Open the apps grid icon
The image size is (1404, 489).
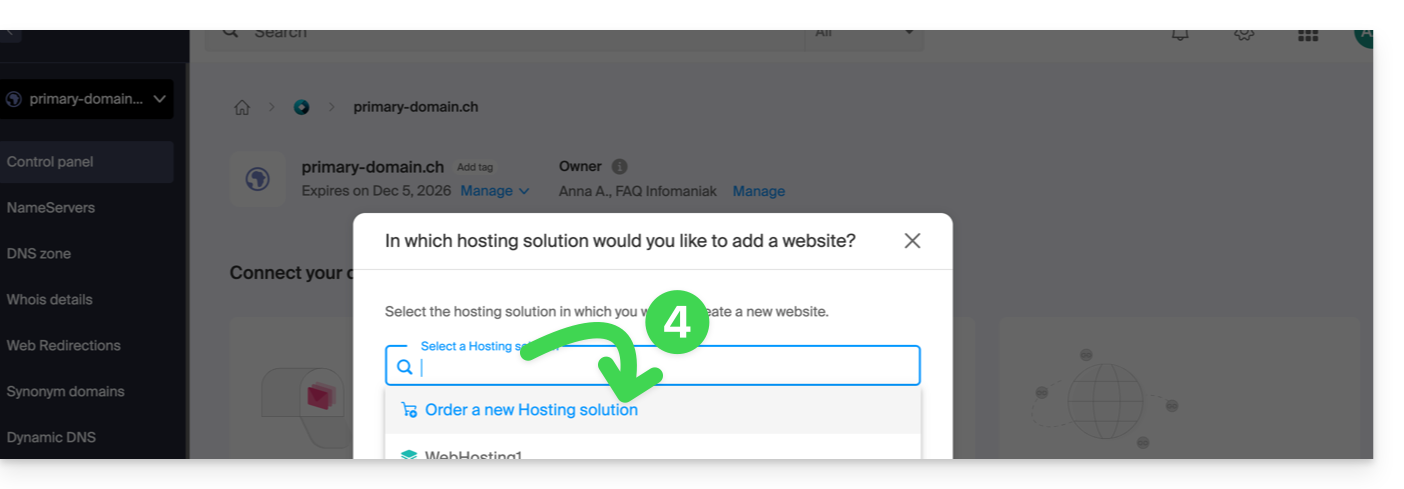click(1307, 34)
